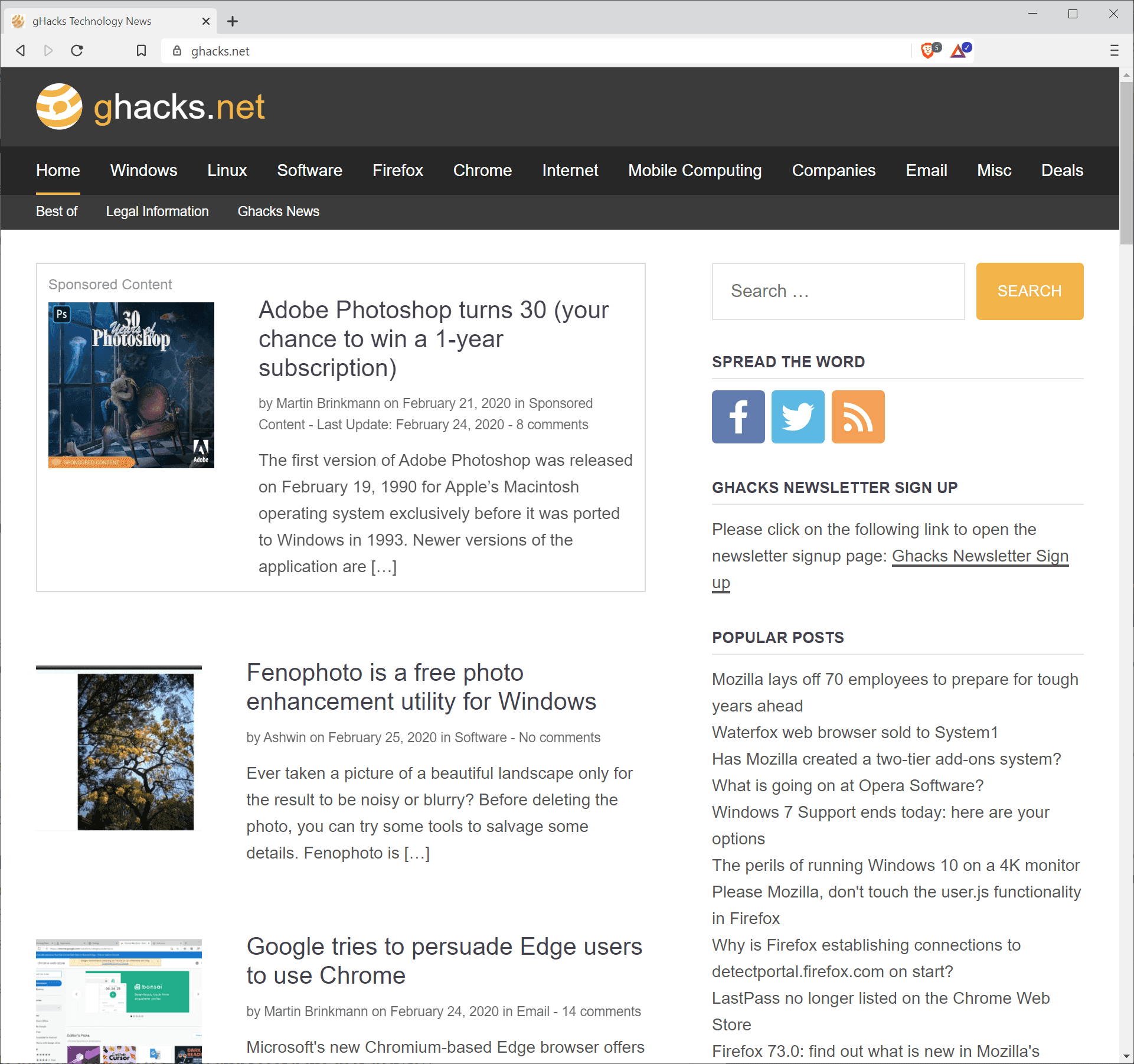Bookmark the current page
Image resolution: width=1134 pixels, height=1064 pixels.
click(140, 50)
